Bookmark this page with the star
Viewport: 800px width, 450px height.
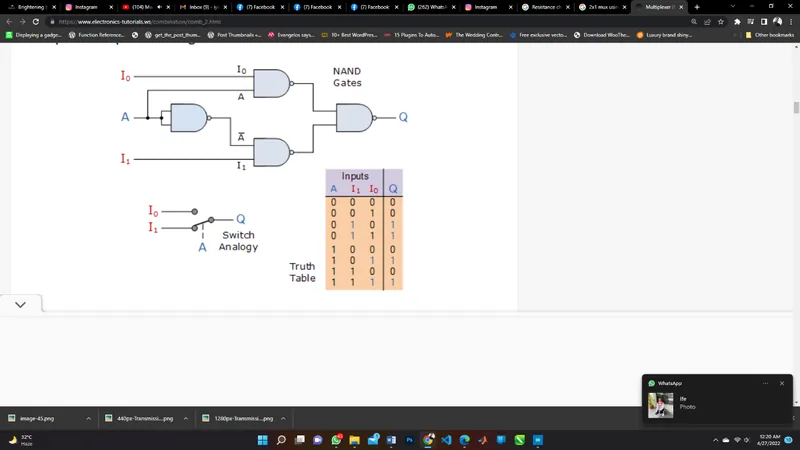[721, 22]
